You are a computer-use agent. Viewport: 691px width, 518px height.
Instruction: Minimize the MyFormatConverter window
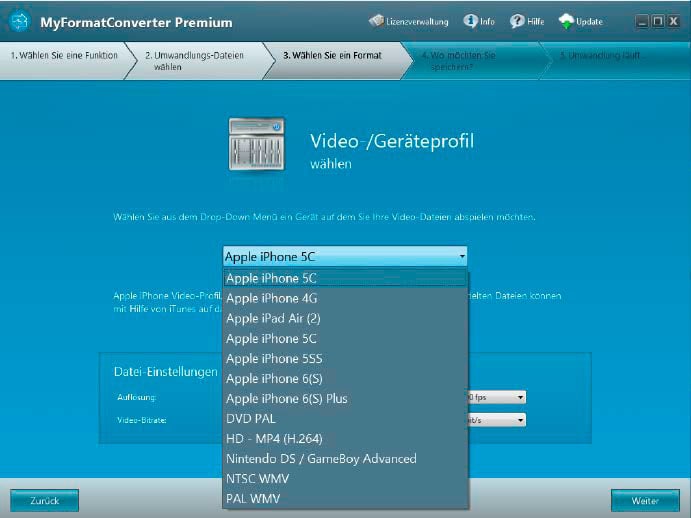pos(642,21)
